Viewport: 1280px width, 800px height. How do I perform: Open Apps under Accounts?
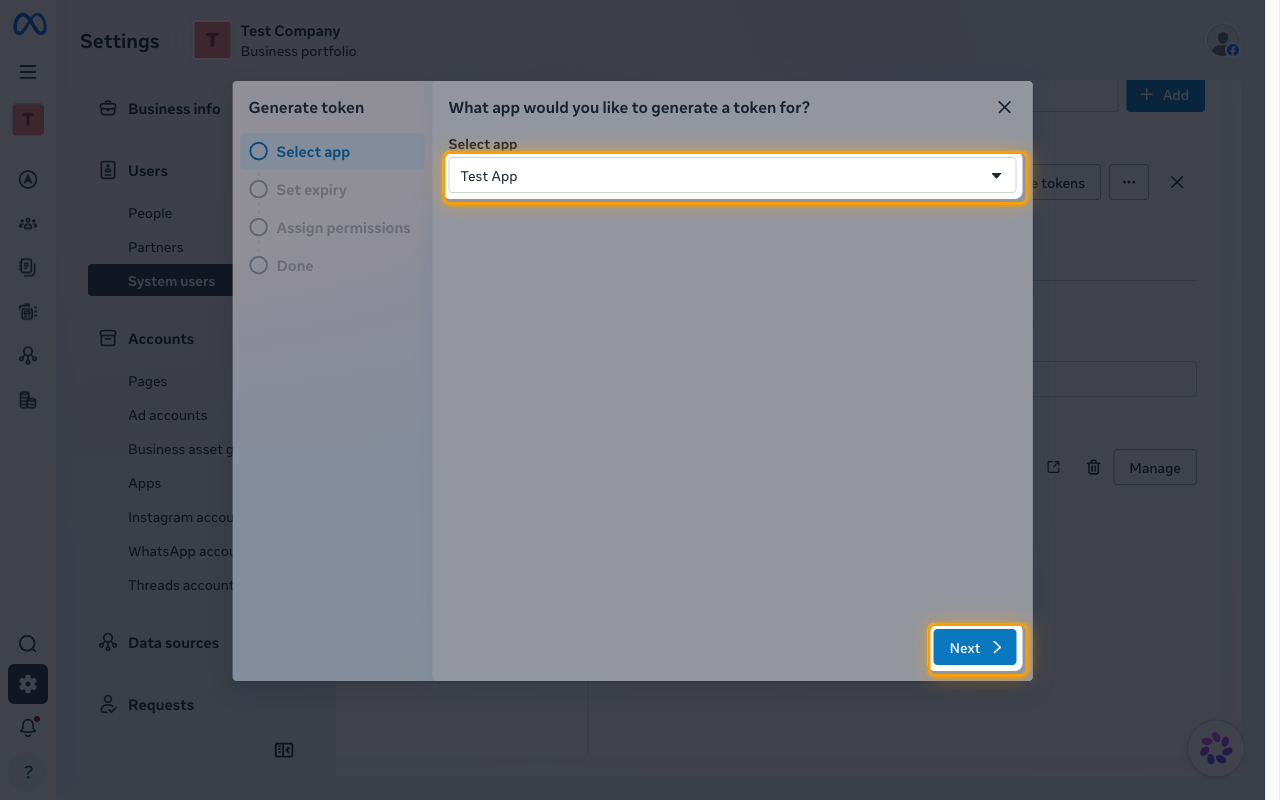(x=144, y=483)
